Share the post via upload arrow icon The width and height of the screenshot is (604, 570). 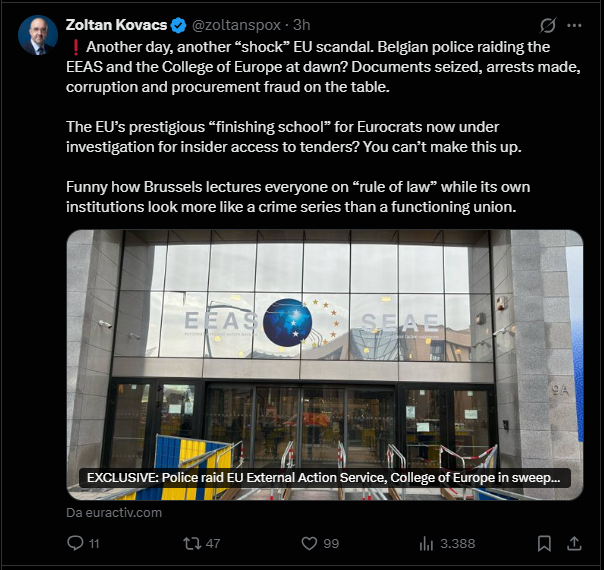click(x=574, y=543)
